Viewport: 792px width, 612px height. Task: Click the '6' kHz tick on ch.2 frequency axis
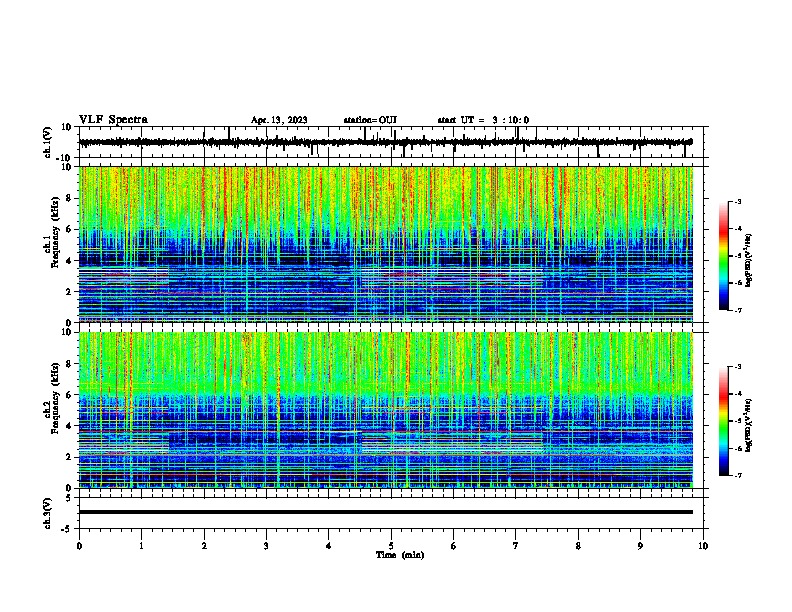click(x=70, y=395)
